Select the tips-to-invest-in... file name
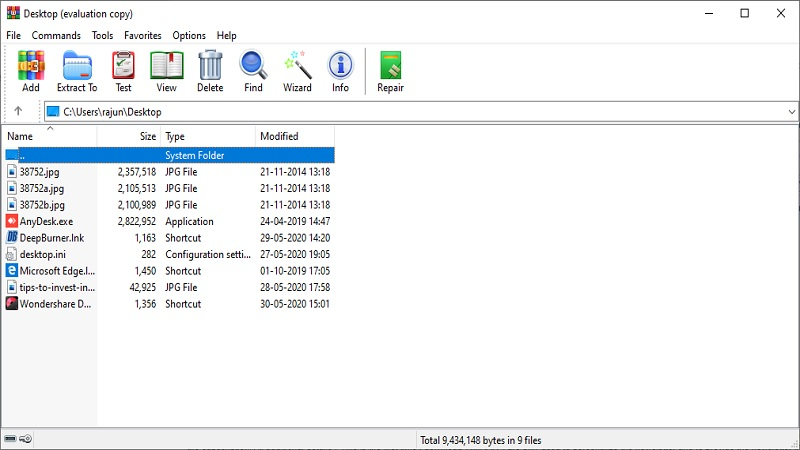Screen dimensions: 800x450 point(57,287)
